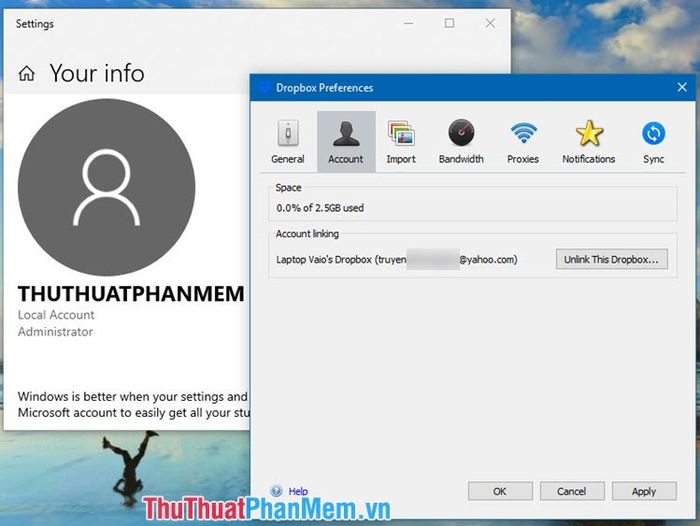Click the Unlink This Dropbox button
This screenshot has height=526, width=700.
pyautogui.click(x=612, y=259)
